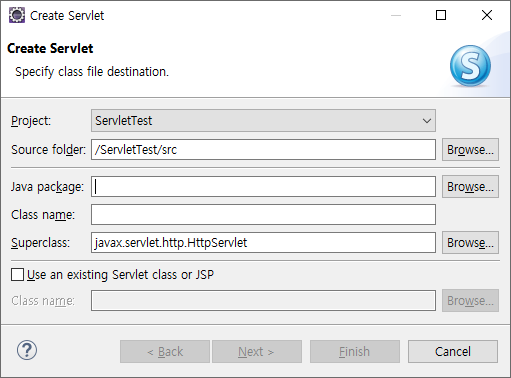The image size is (511, 378).
Task: Click the Eclipse icon in the title bar
Action: 17,15
